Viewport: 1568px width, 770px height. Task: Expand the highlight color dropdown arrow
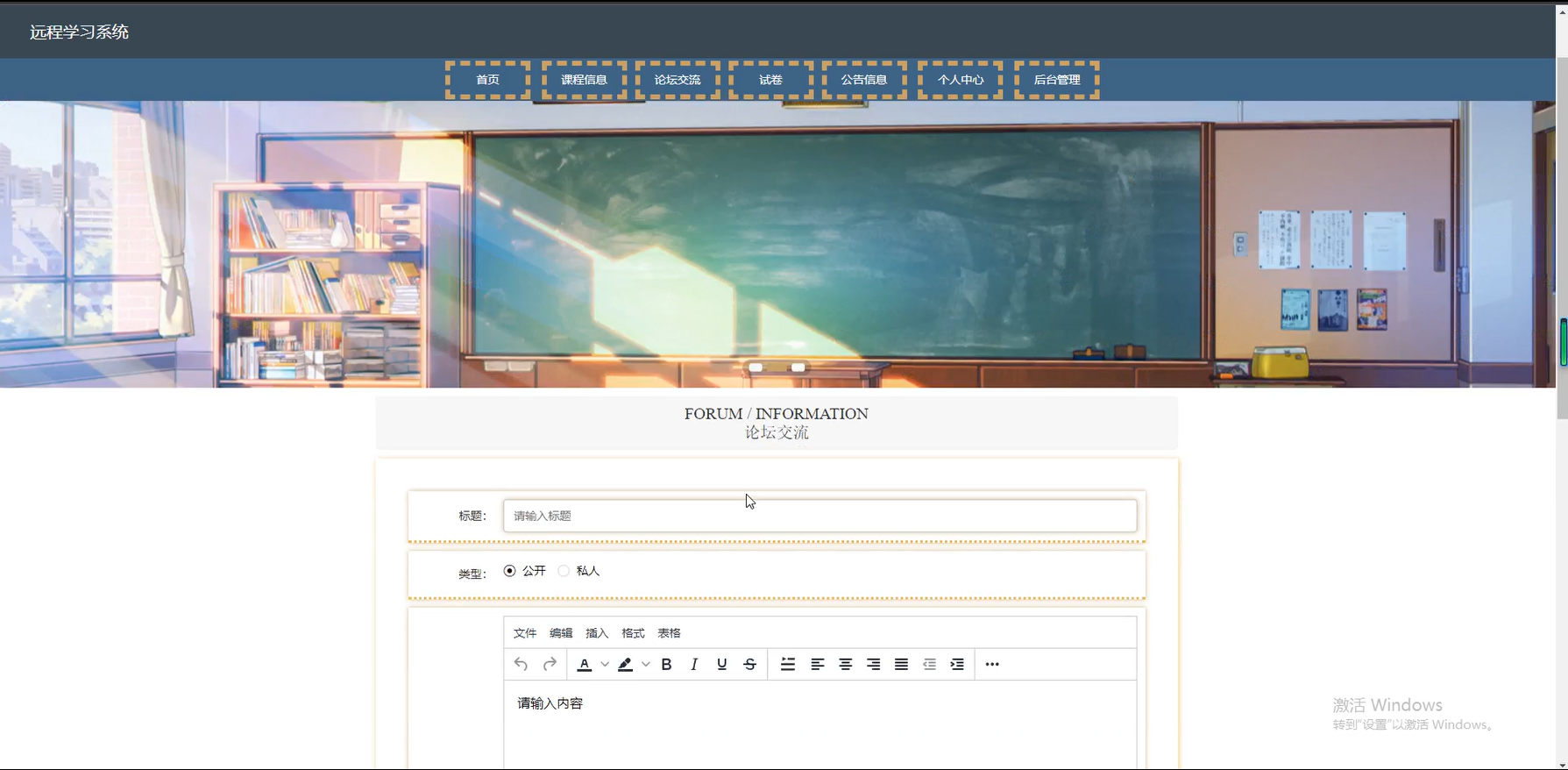click(645, 664)
